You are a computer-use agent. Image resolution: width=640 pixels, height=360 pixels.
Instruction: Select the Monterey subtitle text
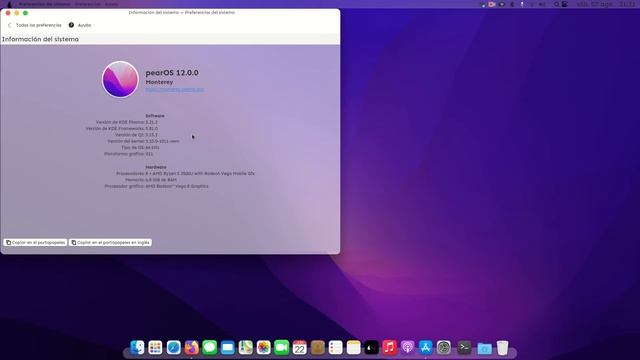tap(159, 82)
